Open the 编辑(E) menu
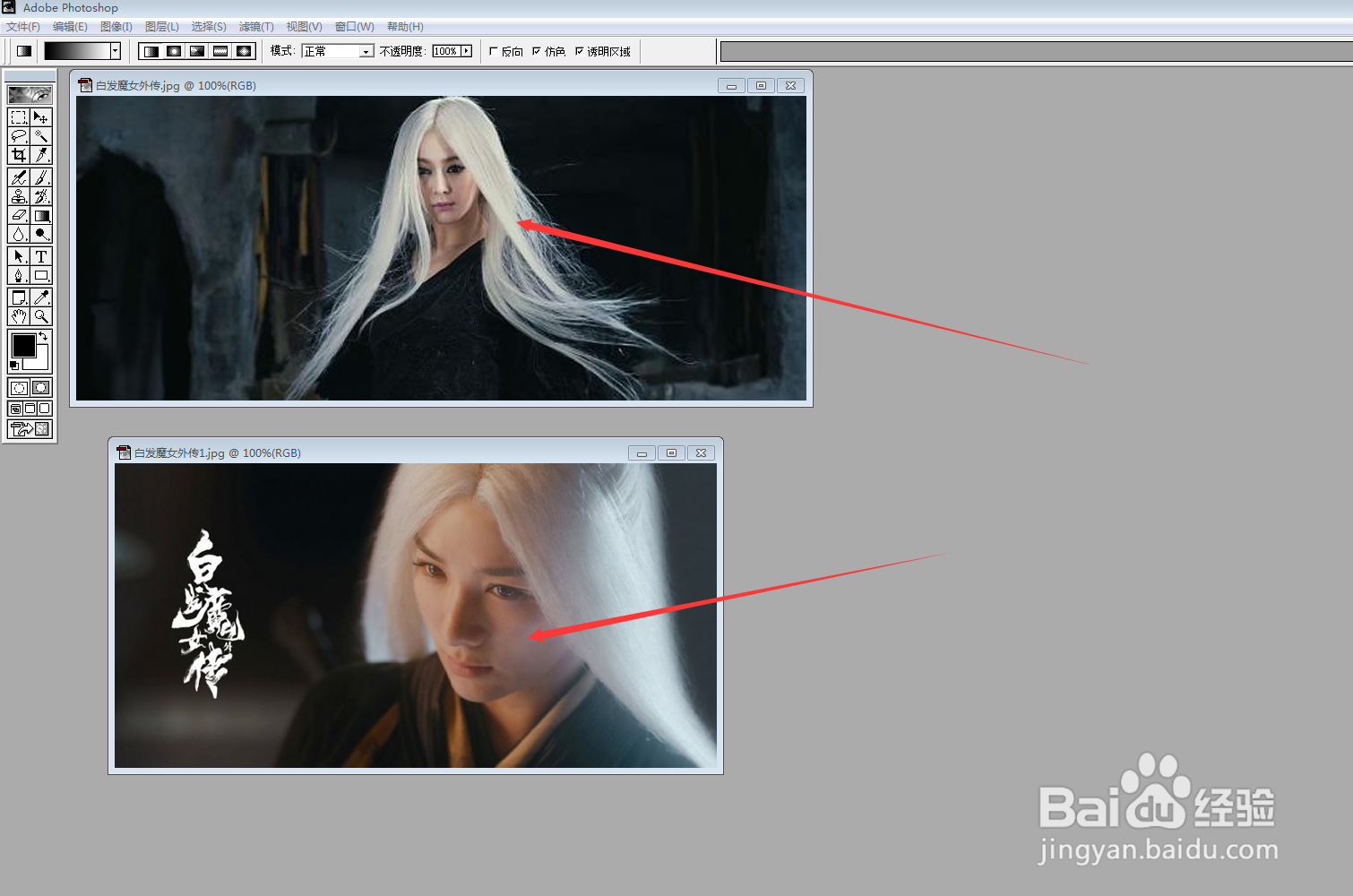 70,27
